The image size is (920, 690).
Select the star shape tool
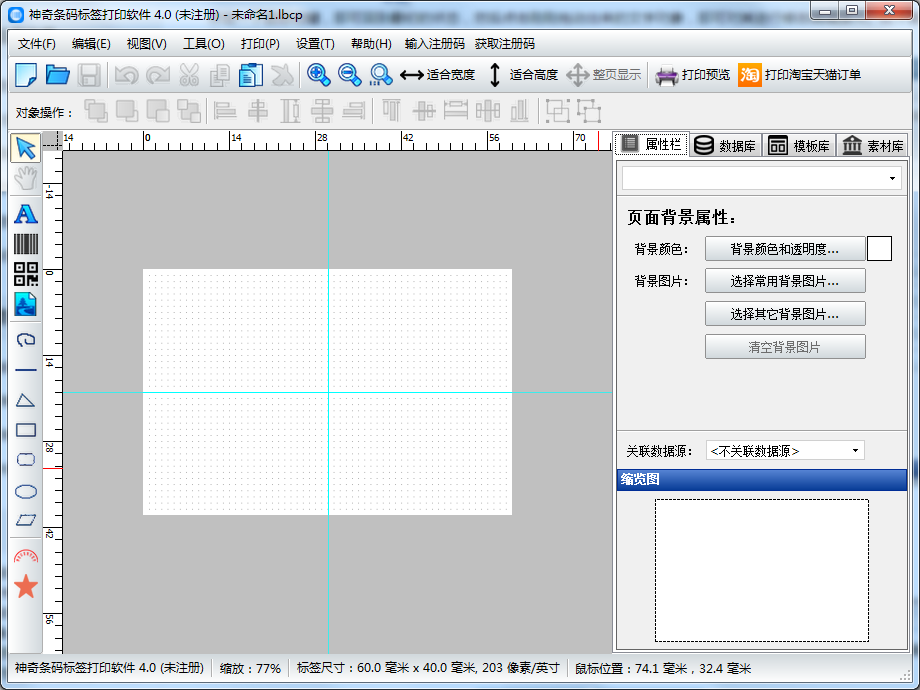(25, 587)
